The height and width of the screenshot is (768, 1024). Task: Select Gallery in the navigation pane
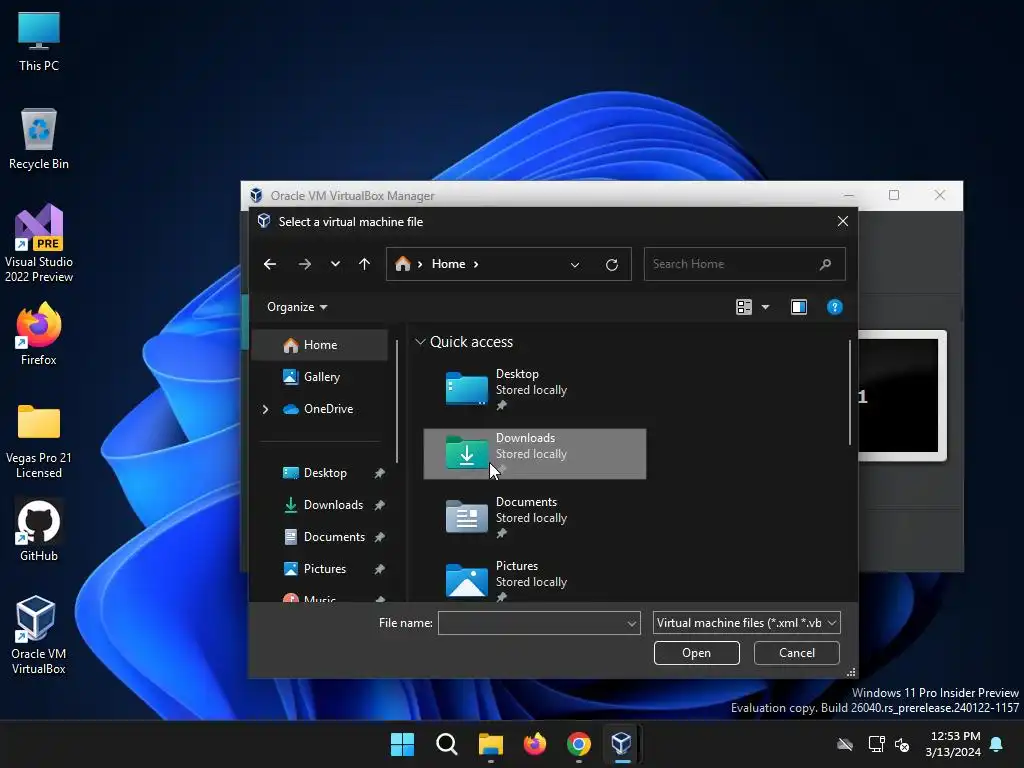pos(320,377)
